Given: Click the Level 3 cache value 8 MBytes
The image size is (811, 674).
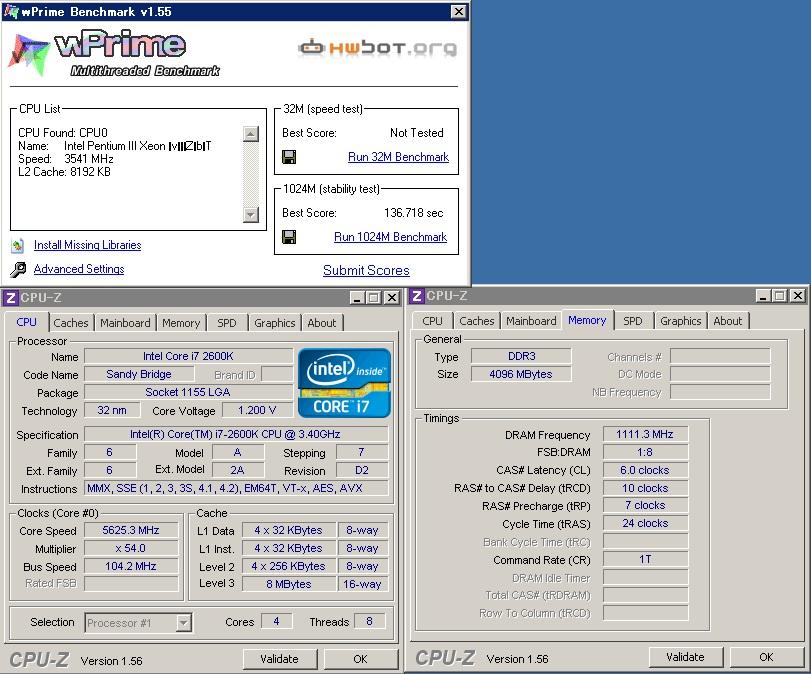Looking at the screenshot, I should tap(289, 584).
